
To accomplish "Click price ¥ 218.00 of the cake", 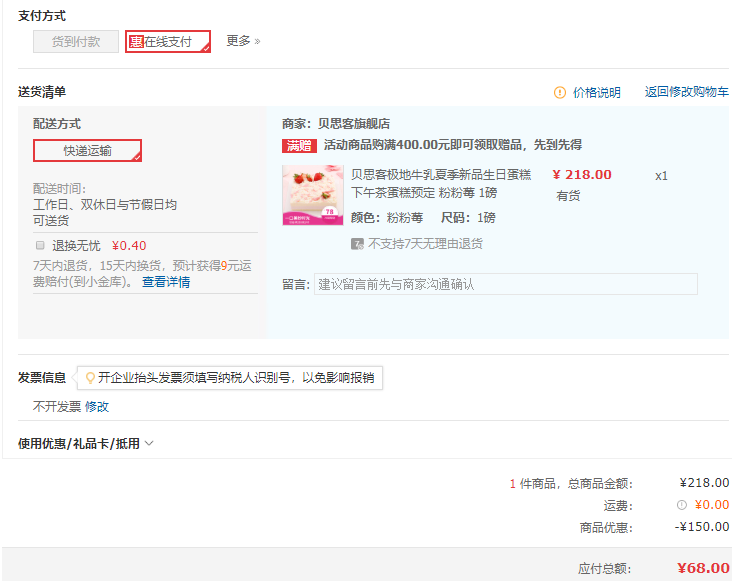I will tap(582, 175).
